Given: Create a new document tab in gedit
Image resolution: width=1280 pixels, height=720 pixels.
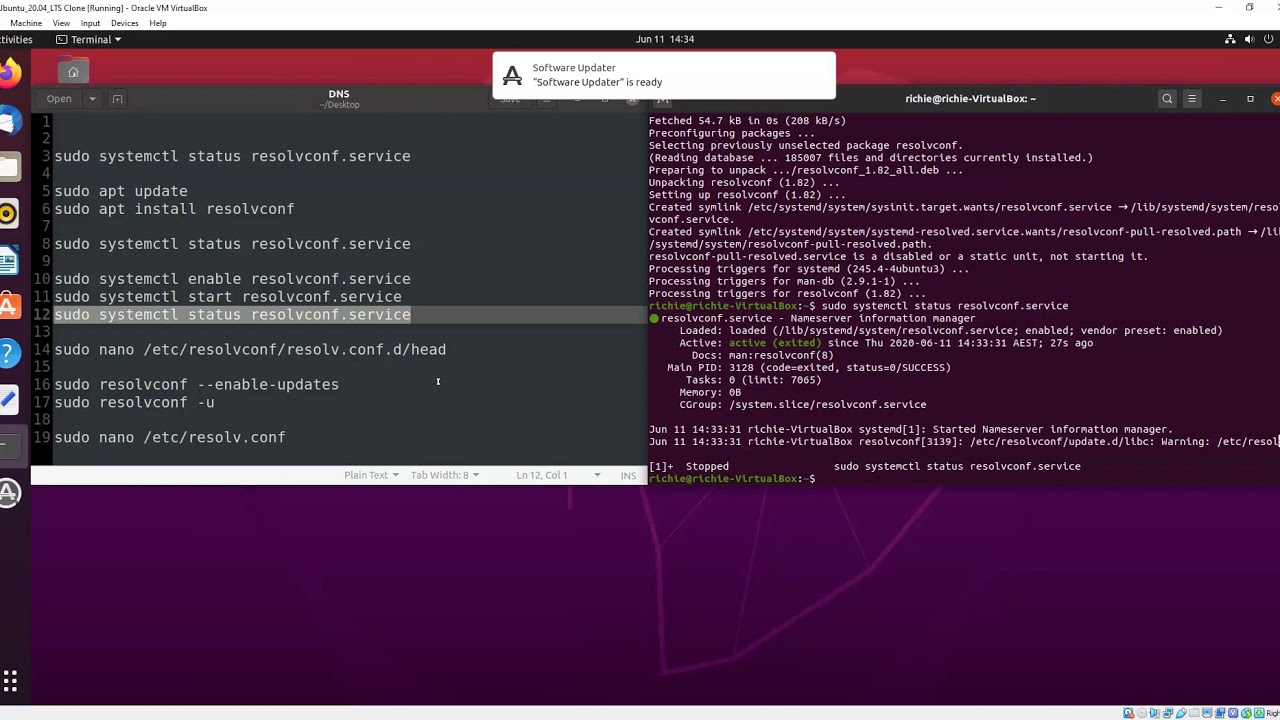Looking at the screenshot, I should (117, 99).
